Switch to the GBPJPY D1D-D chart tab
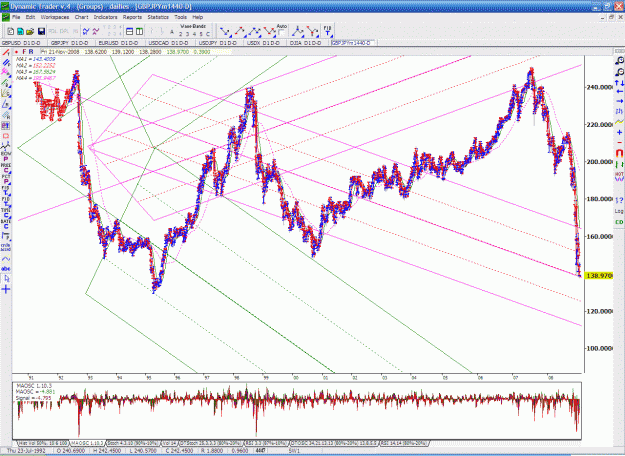The height and width of the screenshot is (456, 625). (71, 43)
